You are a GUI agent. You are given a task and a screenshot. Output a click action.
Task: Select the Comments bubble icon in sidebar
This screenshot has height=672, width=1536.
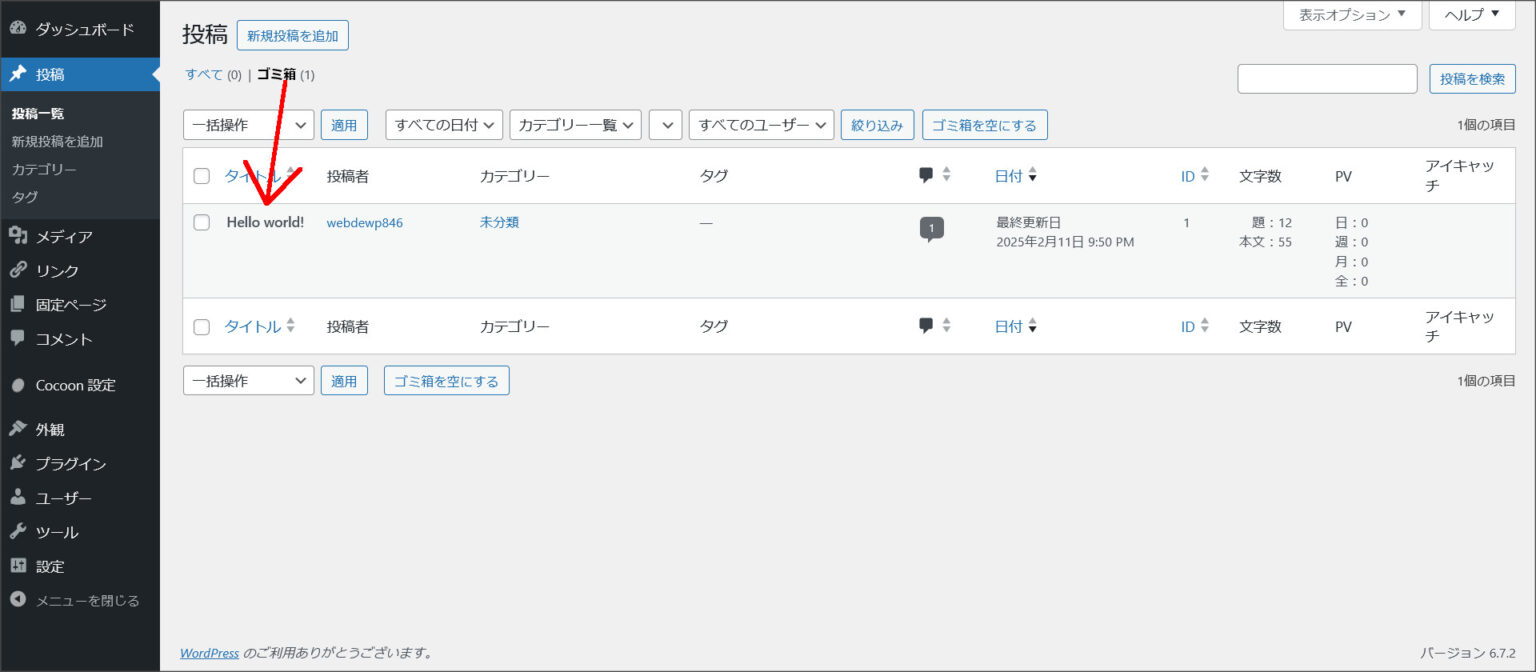tap(17, 338)
